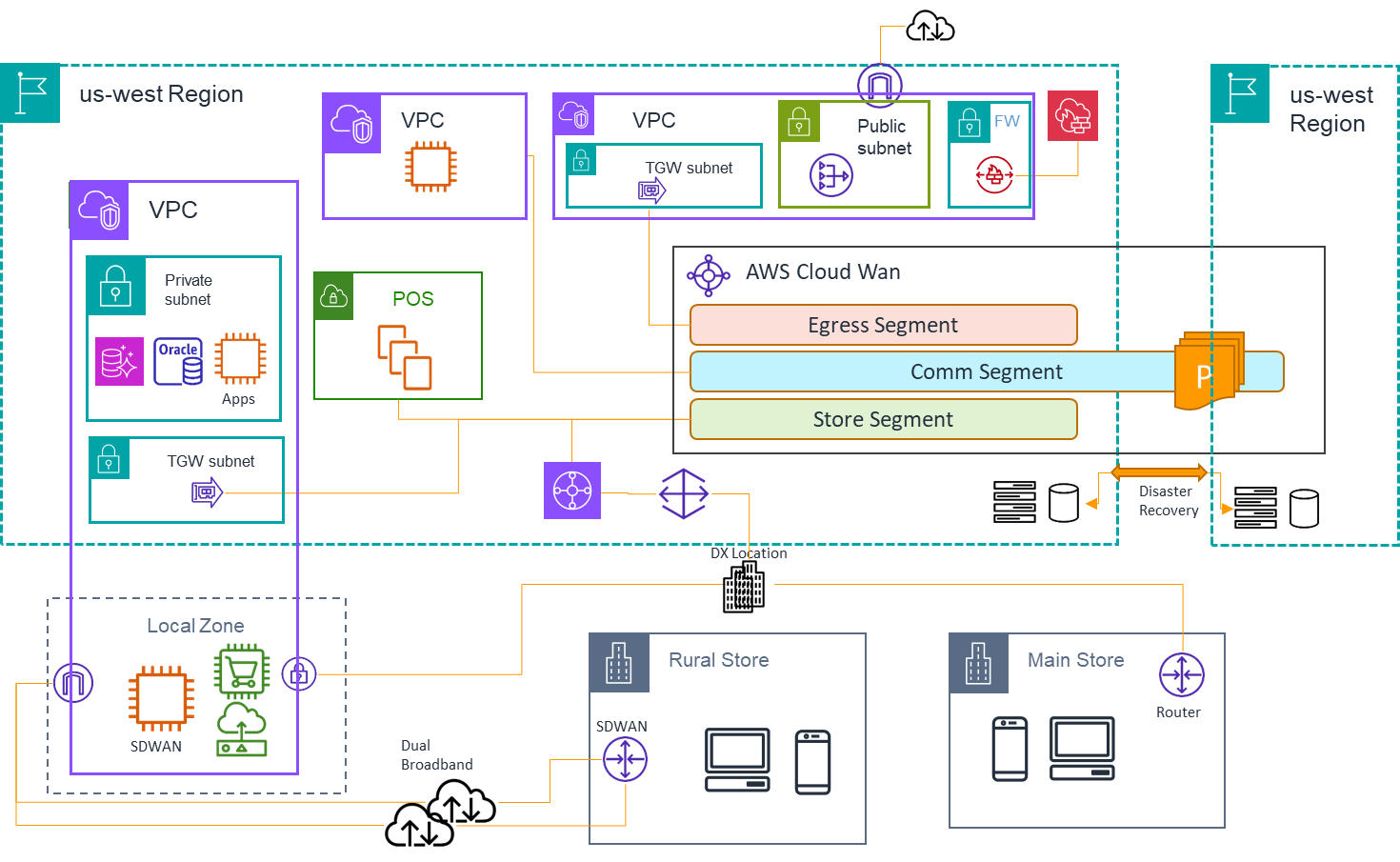Screen dimensions: 1400x862
Task: Select the mobile phone icon in Rural Store
Action: point(812,762)
